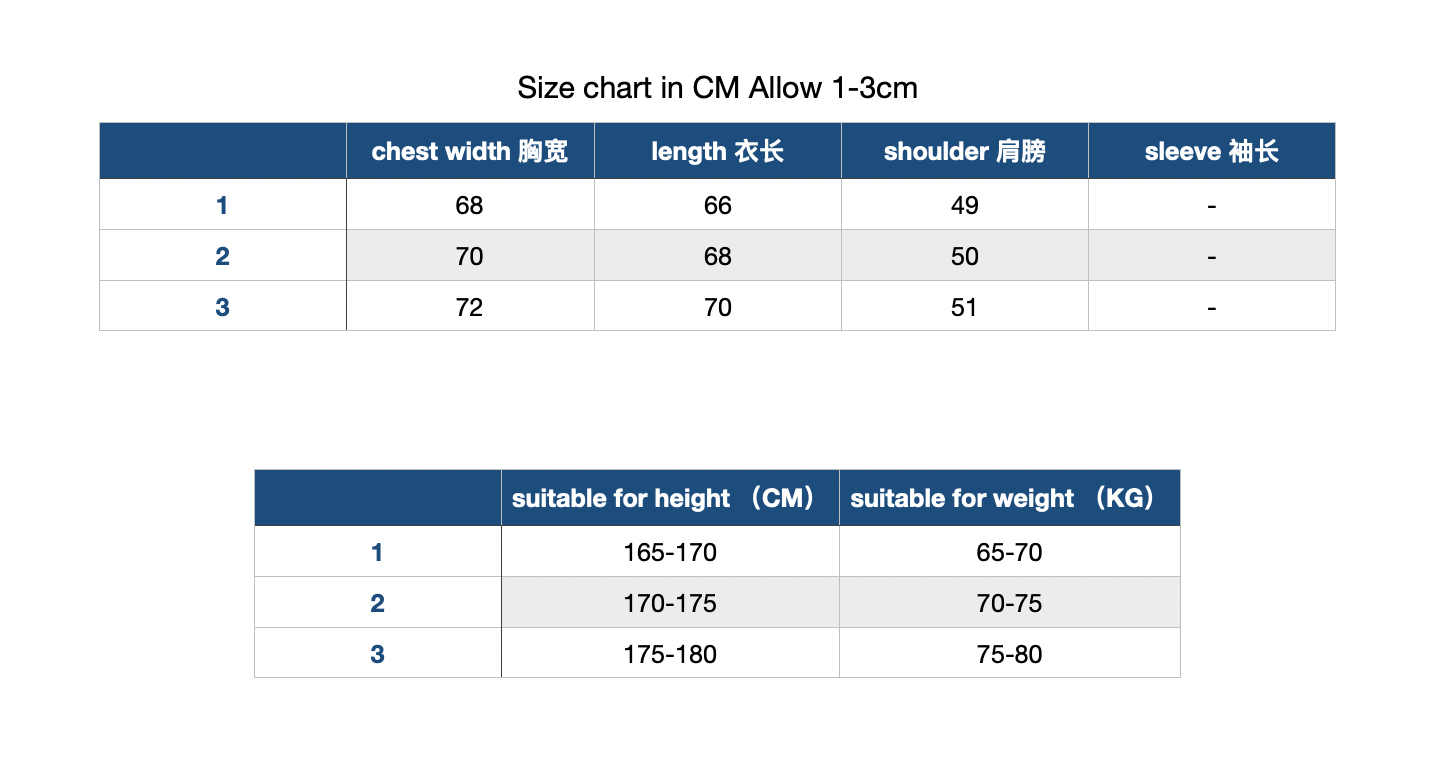Select the shoulder 肩膀 column header
The width and height of the screenshot is (1436, 772).
tap(965, 151)
